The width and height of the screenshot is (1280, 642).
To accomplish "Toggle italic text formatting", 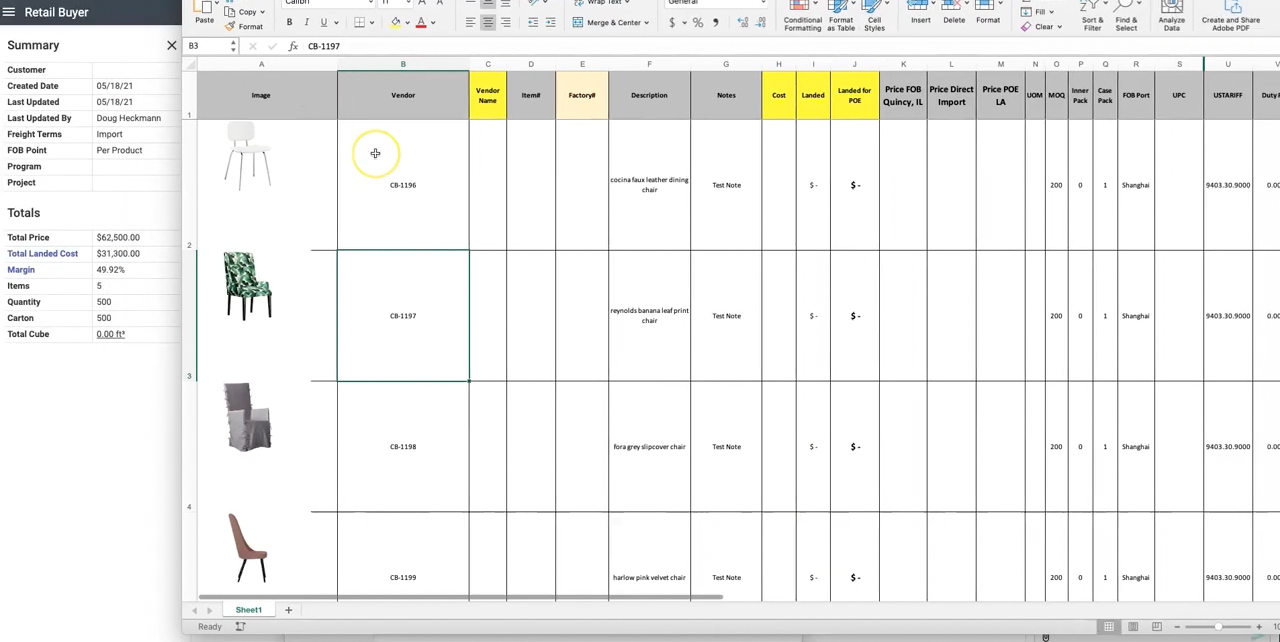I will [306, 22].
